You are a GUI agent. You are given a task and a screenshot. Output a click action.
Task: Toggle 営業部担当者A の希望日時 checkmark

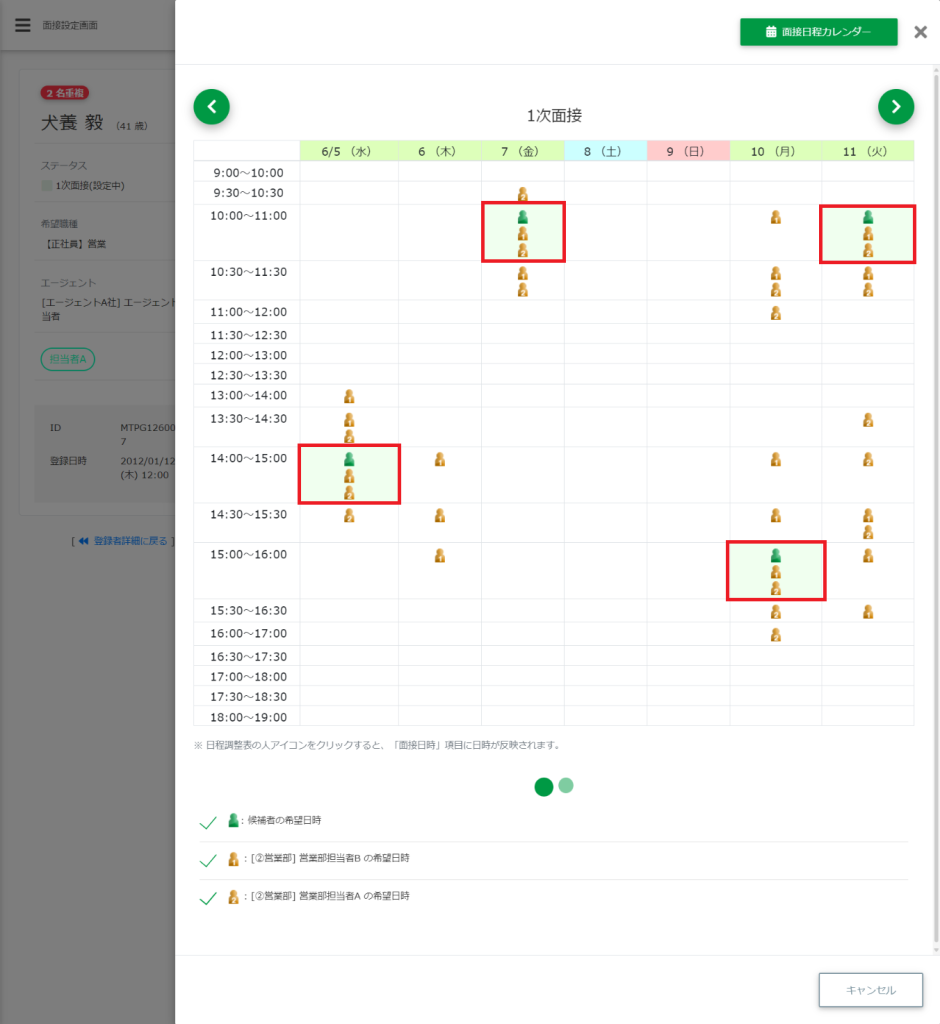[208, 898]
